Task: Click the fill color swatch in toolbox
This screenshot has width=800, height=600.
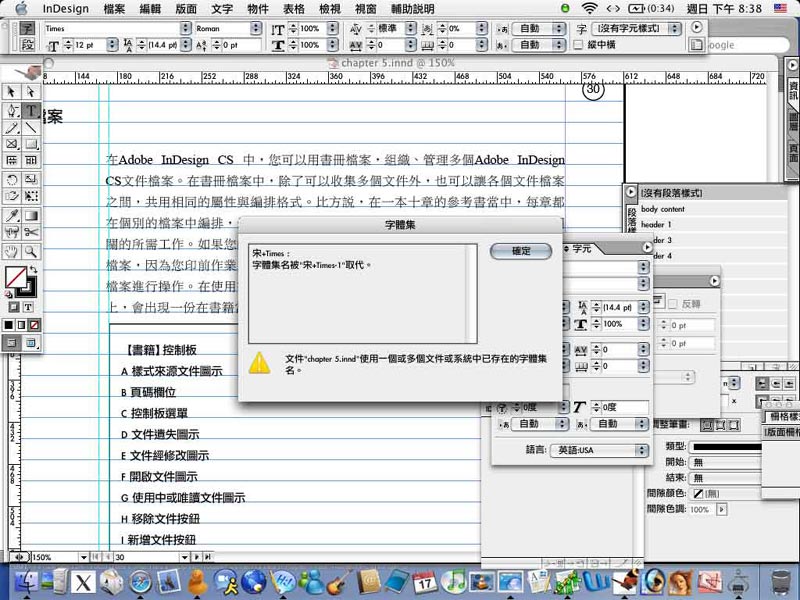Action: [x=16, y=276]
